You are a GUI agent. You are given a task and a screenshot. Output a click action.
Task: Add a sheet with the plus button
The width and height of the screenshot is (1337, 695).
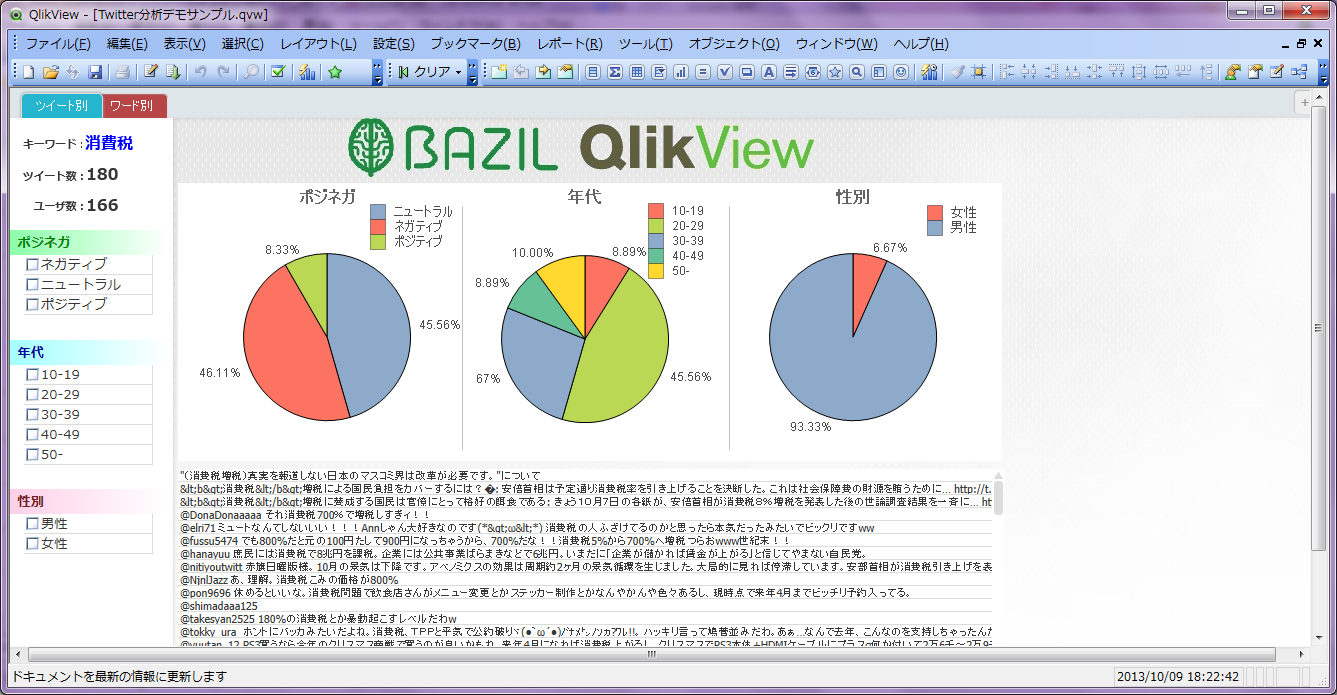tap(1304, 103)
